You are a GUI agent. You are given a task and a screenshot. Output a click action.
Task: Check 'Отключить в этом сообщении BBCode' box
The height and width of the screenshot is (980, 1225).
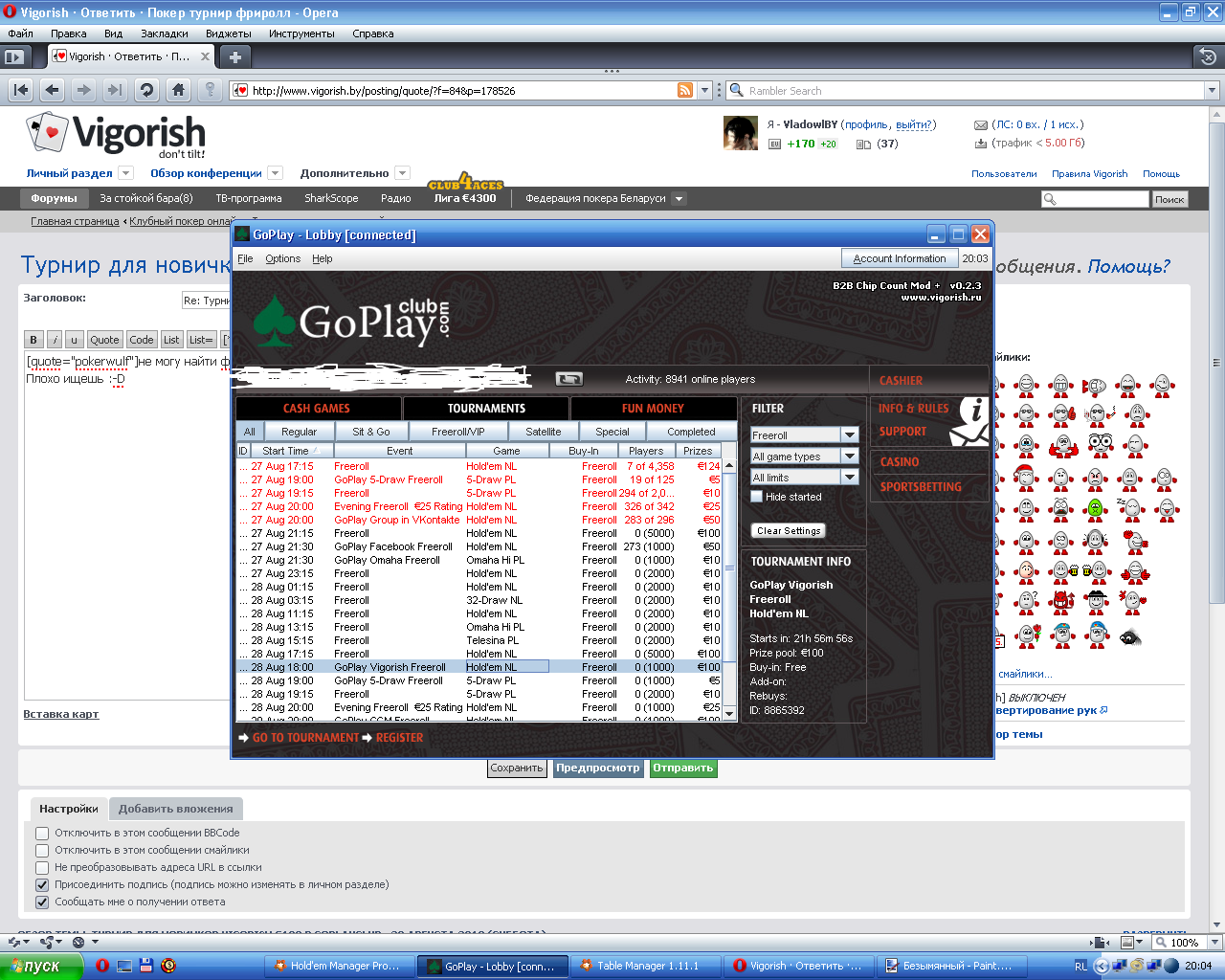tap(42, 834)
